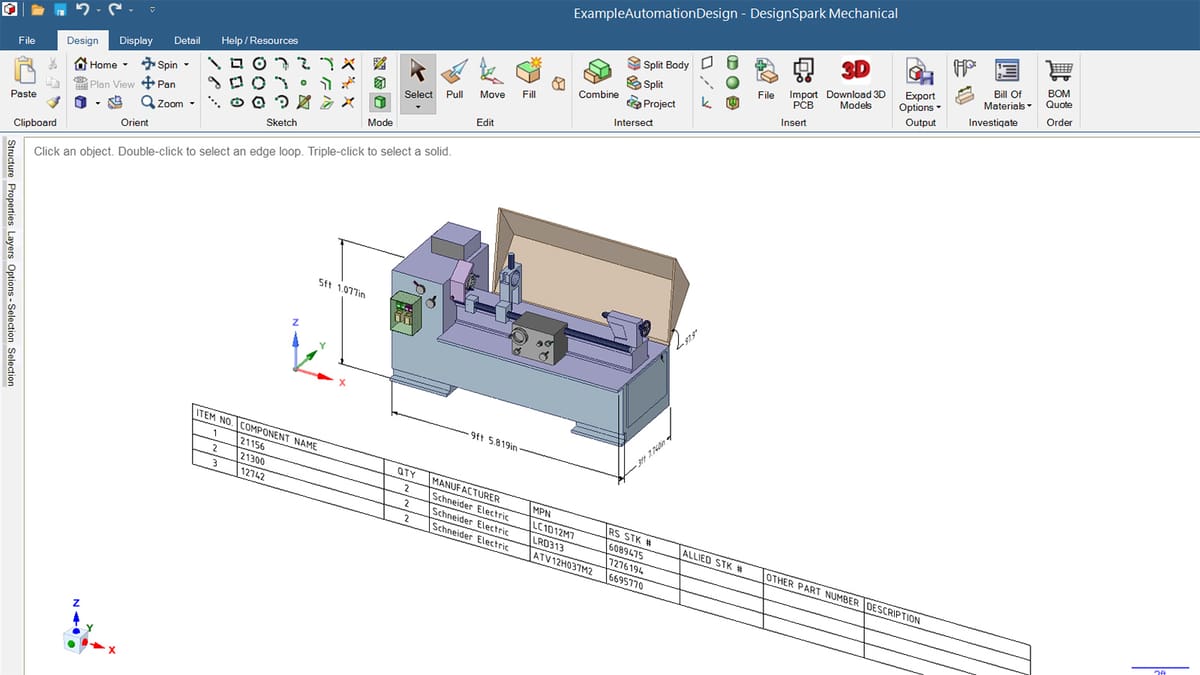Click Import PCB
This screenshot has width=1200, height=675.
pos(803,82)
